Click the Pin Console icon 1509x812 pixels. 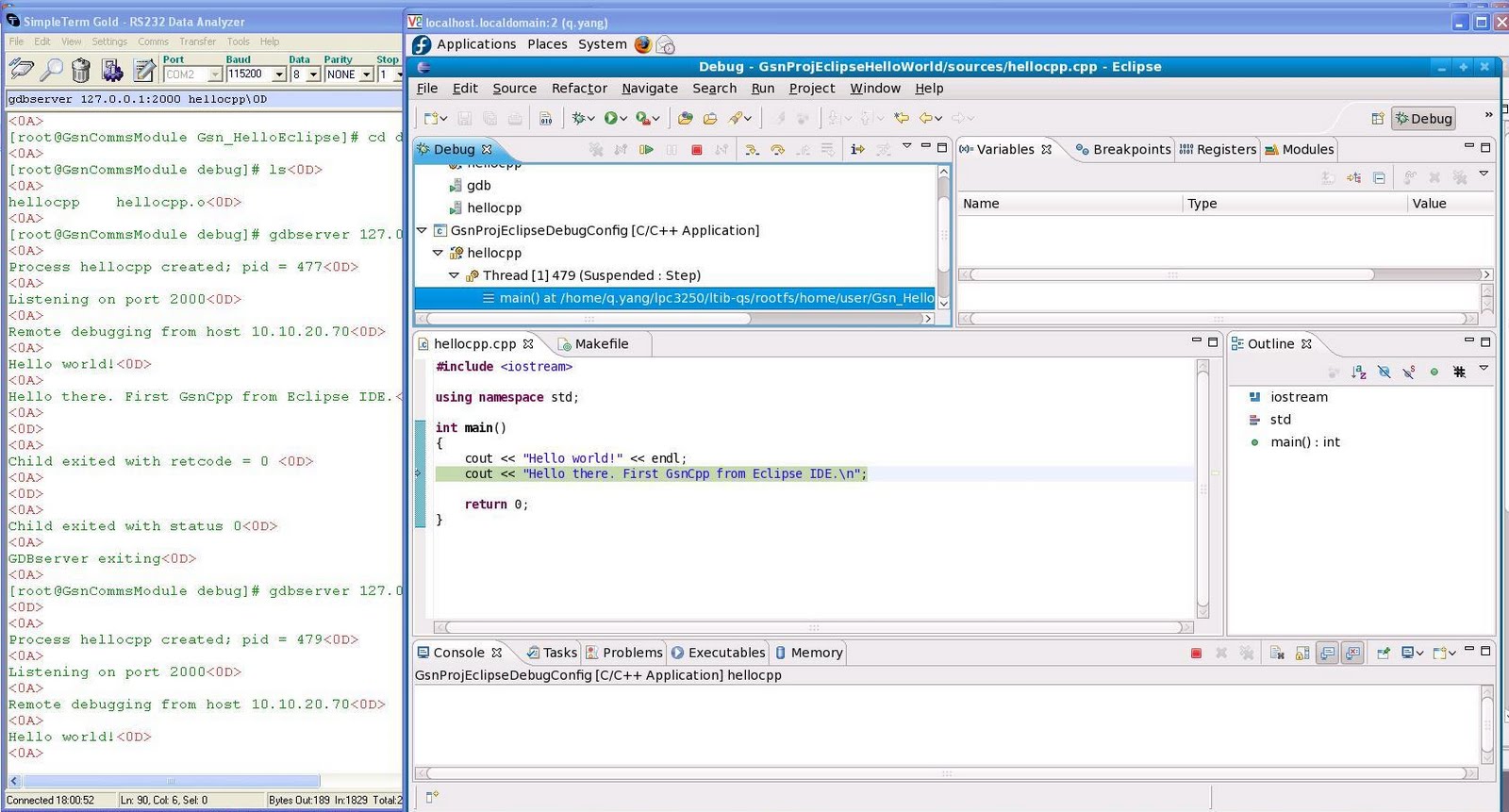1383,653
